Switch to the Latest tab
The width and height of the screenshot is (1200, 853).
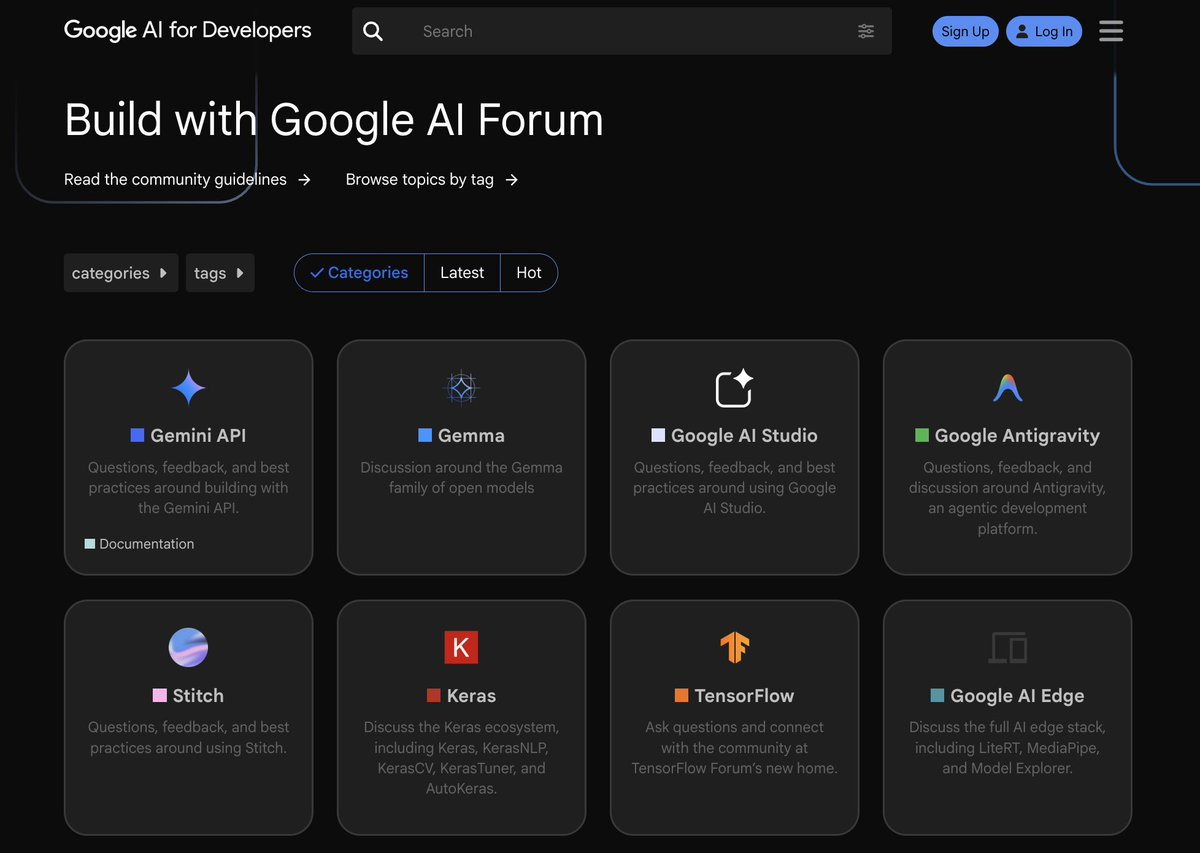point(462,273)
